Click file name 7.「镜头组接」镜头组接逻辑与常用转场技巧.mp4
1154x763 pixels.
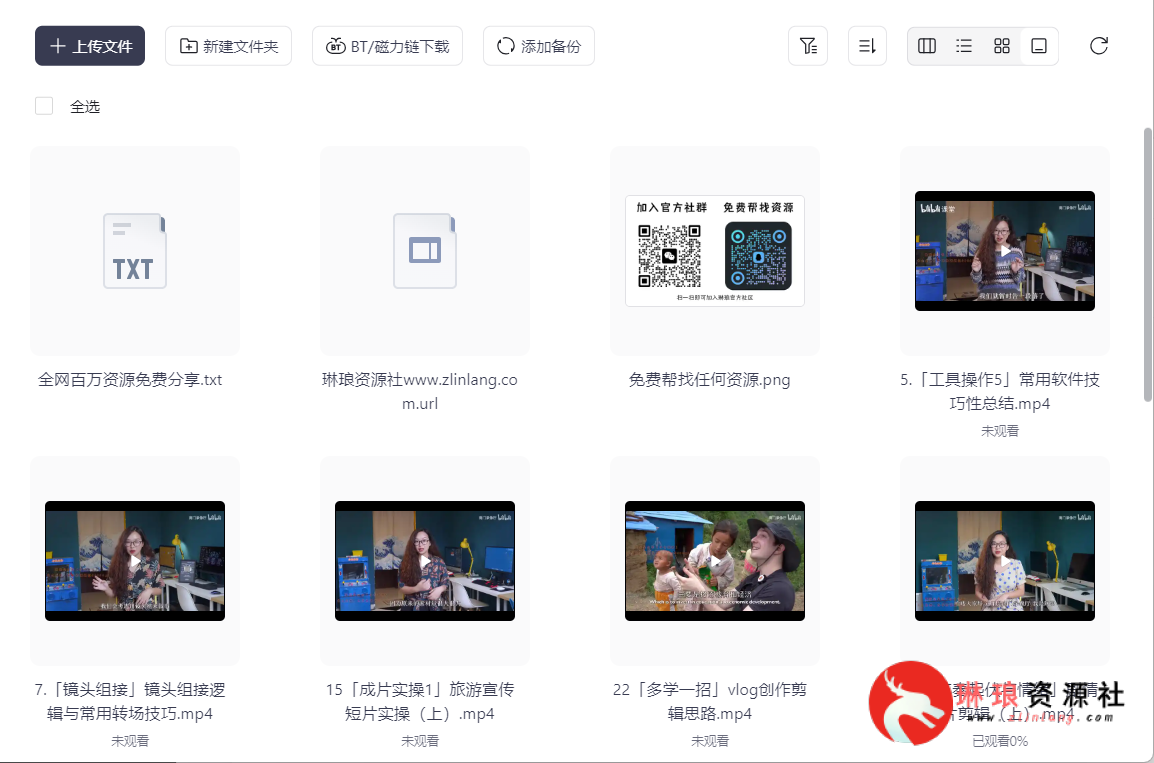[130, 701]
